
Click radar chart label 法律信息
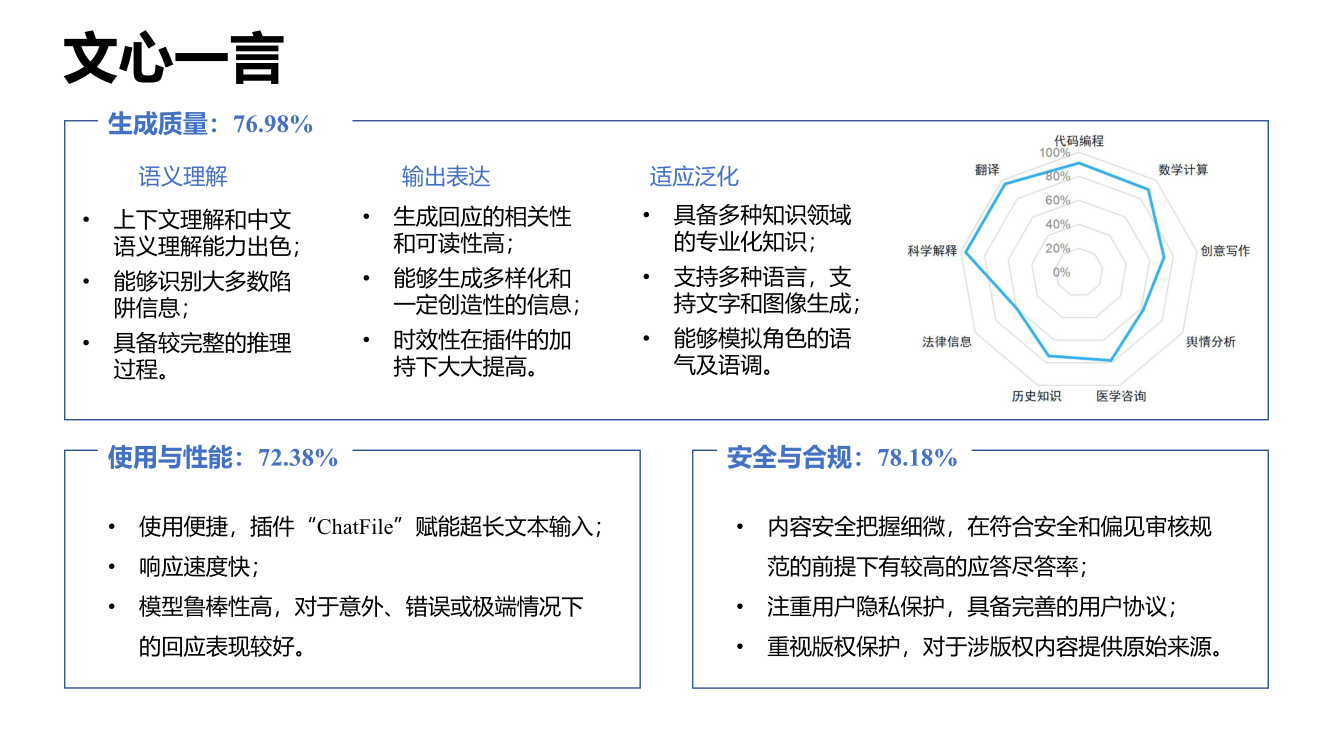click(x=947, y=342)
